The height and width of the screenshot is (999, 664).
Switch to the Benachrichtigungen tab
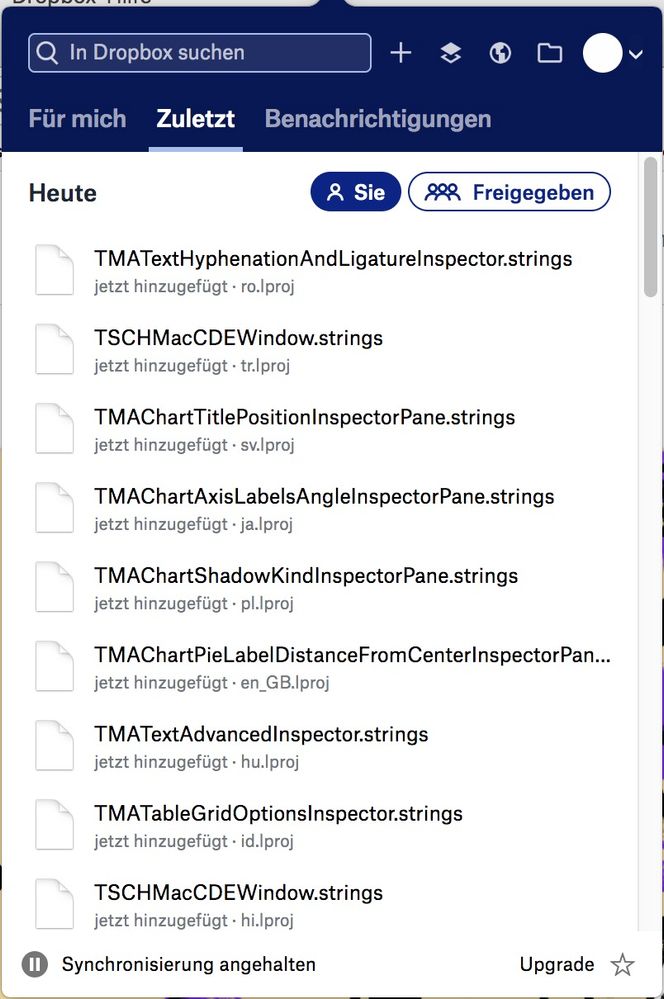click(x=377, y=119)
